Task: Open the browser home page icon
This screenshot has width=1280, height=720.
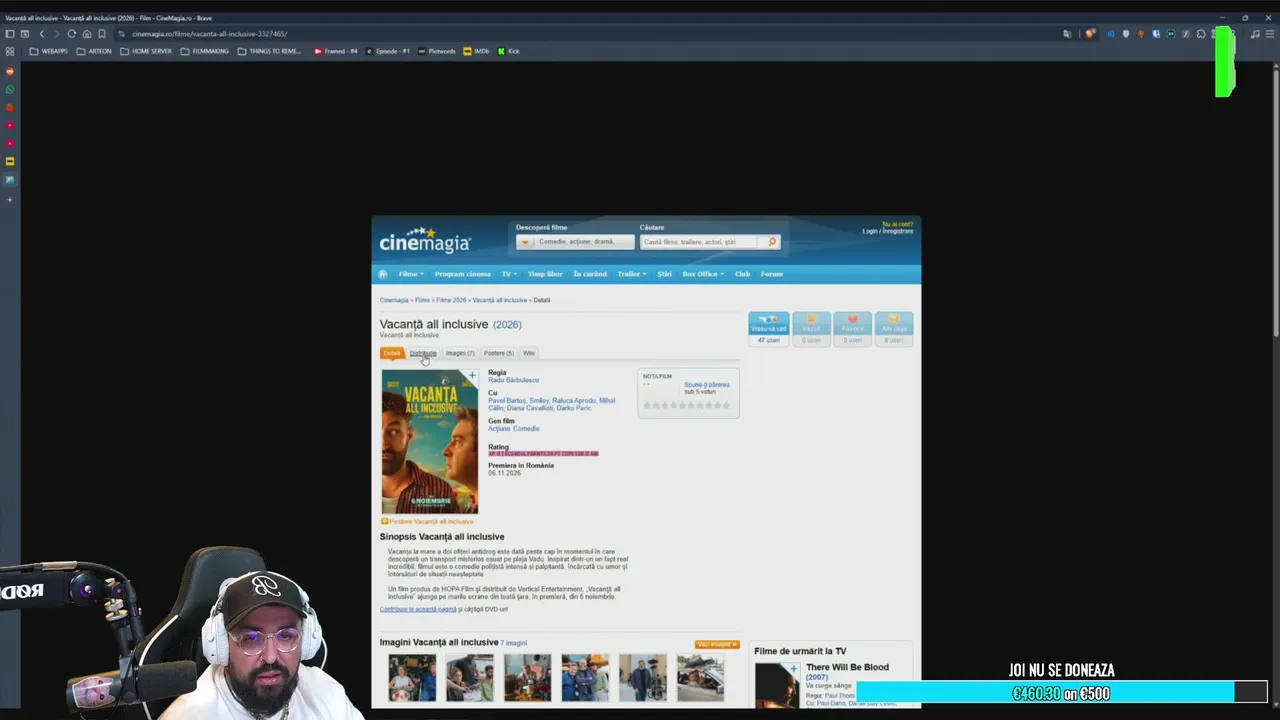Action: tap(87, 34)
